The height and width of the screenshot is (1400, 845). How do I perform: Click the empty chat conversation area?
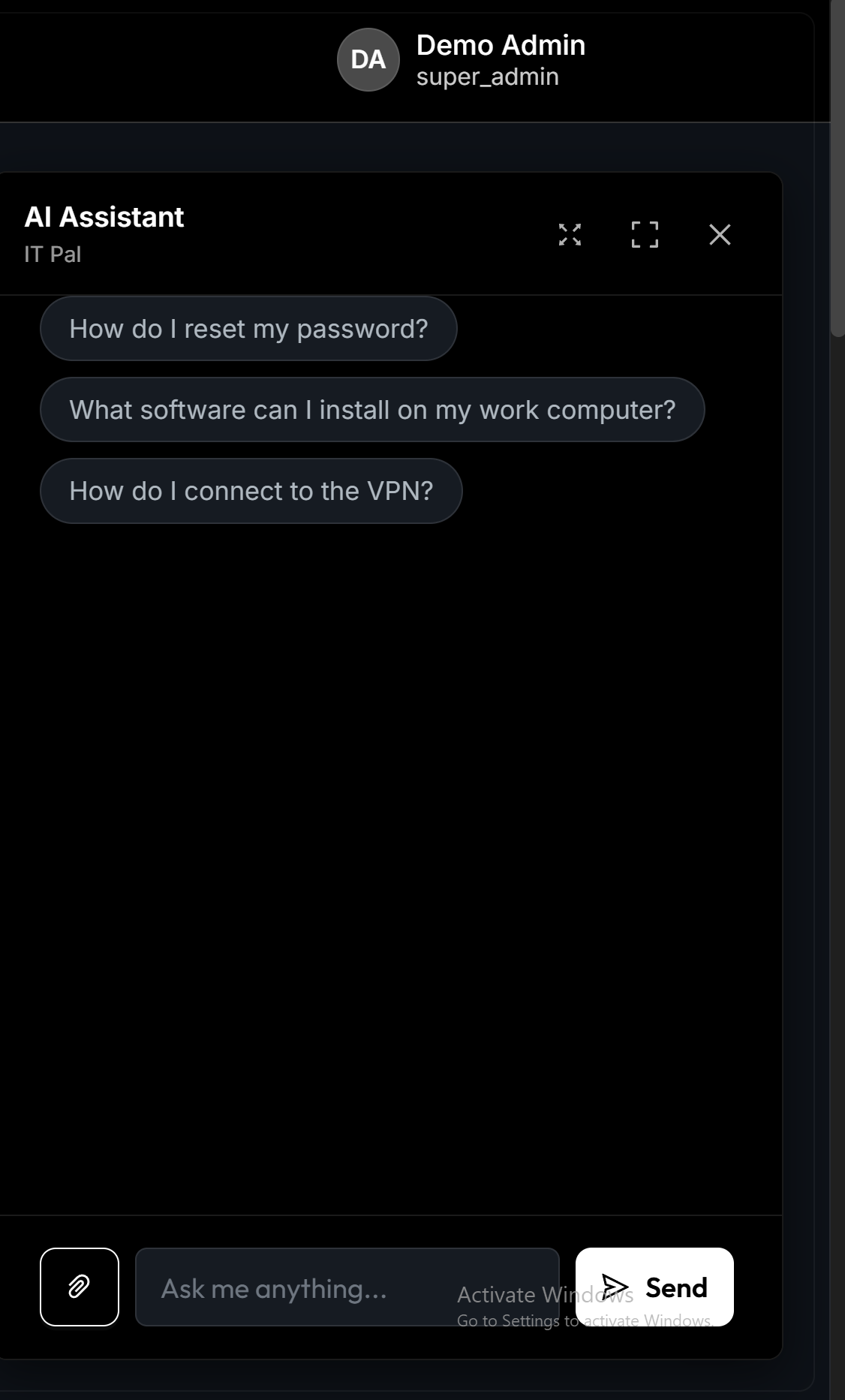390,863
